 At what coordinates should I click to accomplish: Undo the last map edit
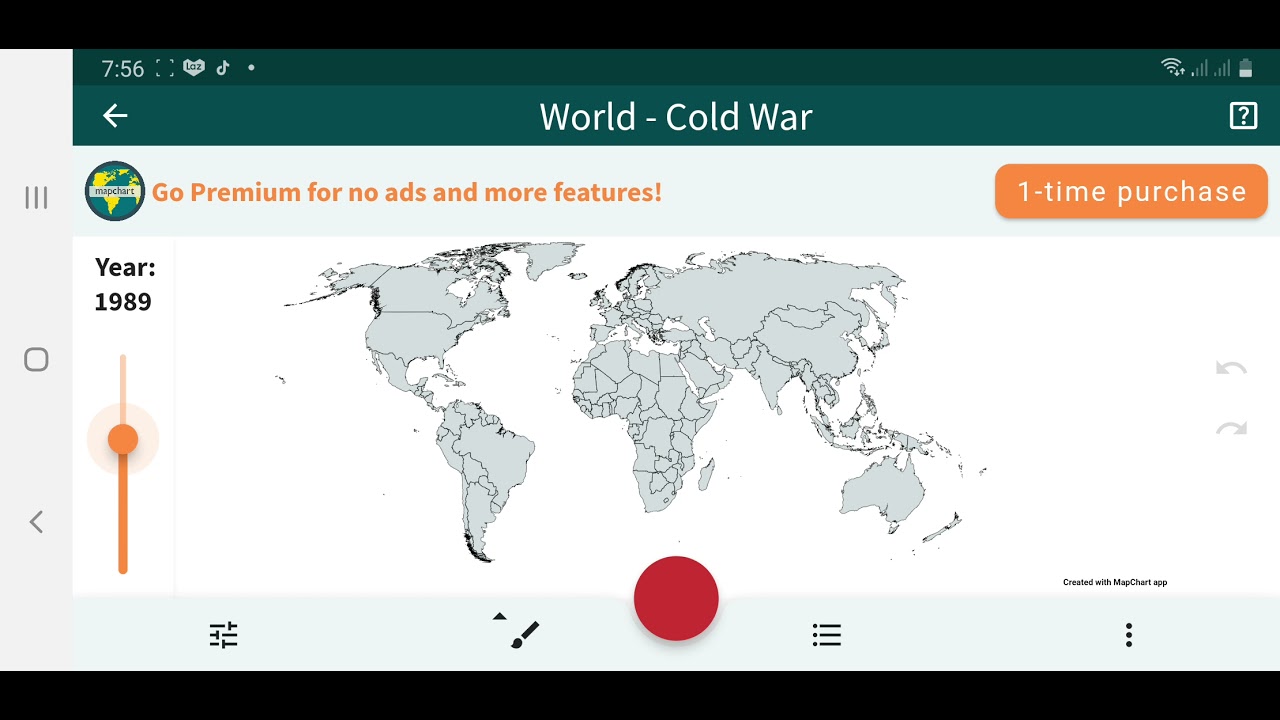(1231, 368)
